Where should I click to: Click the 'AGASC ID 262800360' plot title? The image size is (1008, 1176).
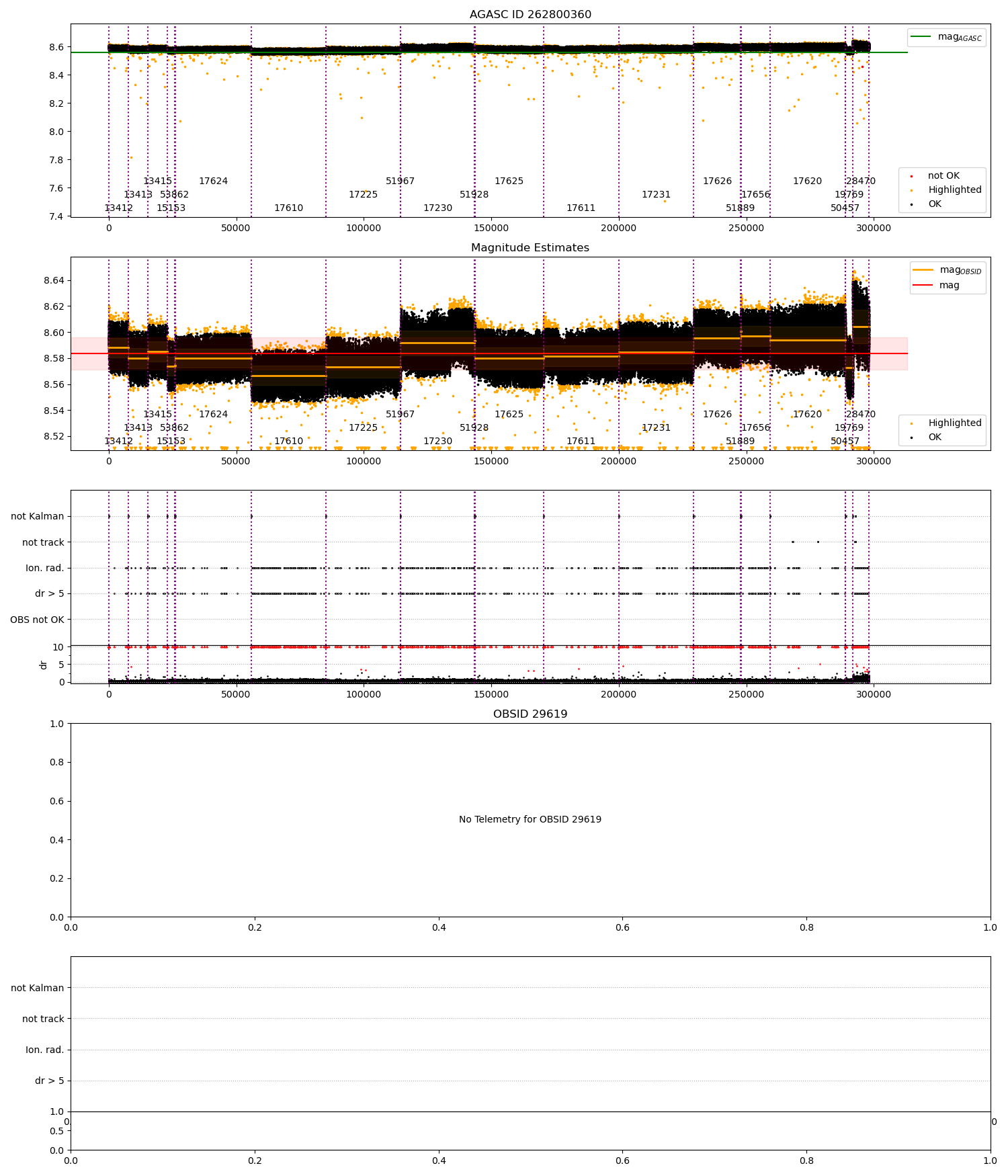coord(530,15)
